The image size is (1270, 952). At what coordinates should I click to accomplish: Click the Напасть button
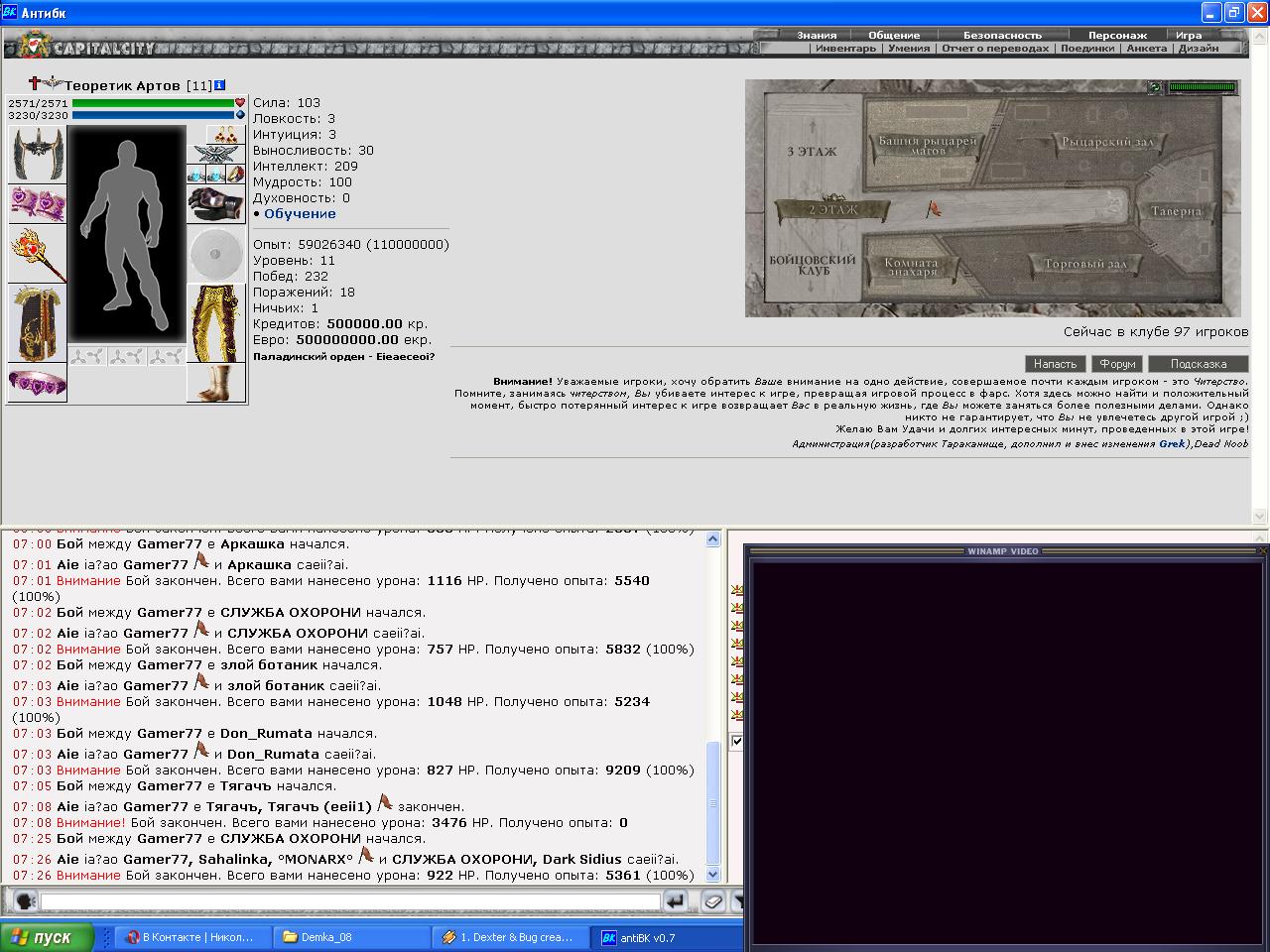click(1055, 364)
